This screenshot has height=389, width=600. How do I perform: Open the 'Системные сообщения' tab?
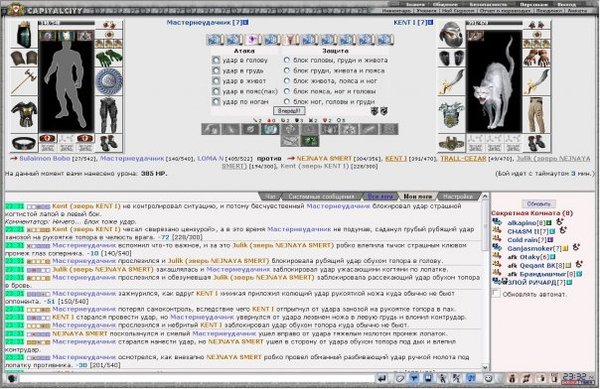tap(321, 197)
